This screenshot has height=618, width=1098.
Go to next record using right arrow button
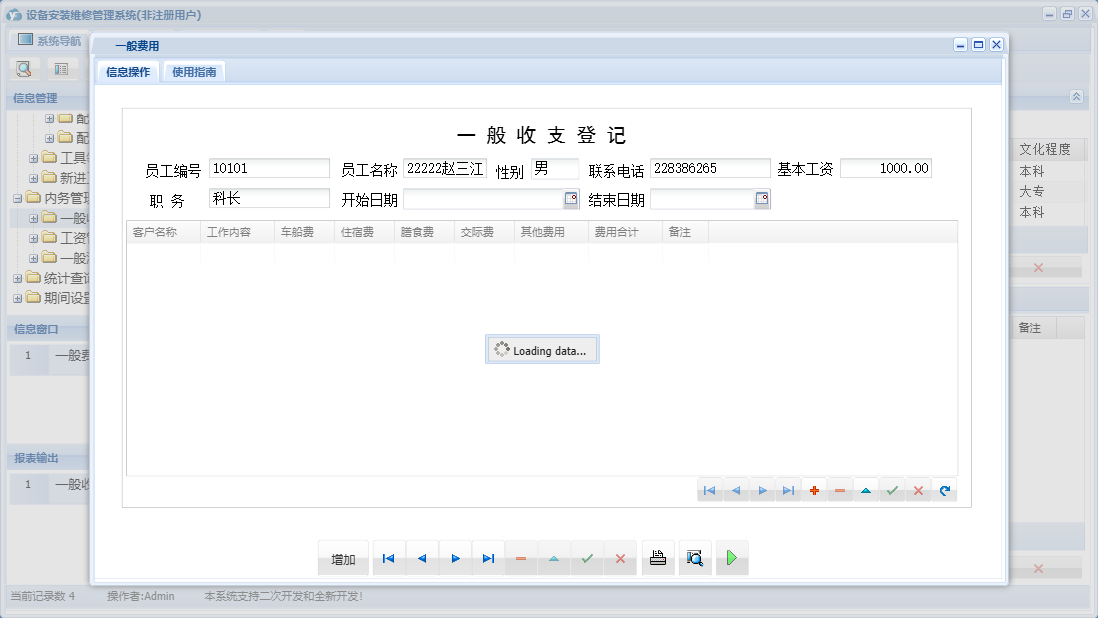[455, 558]
